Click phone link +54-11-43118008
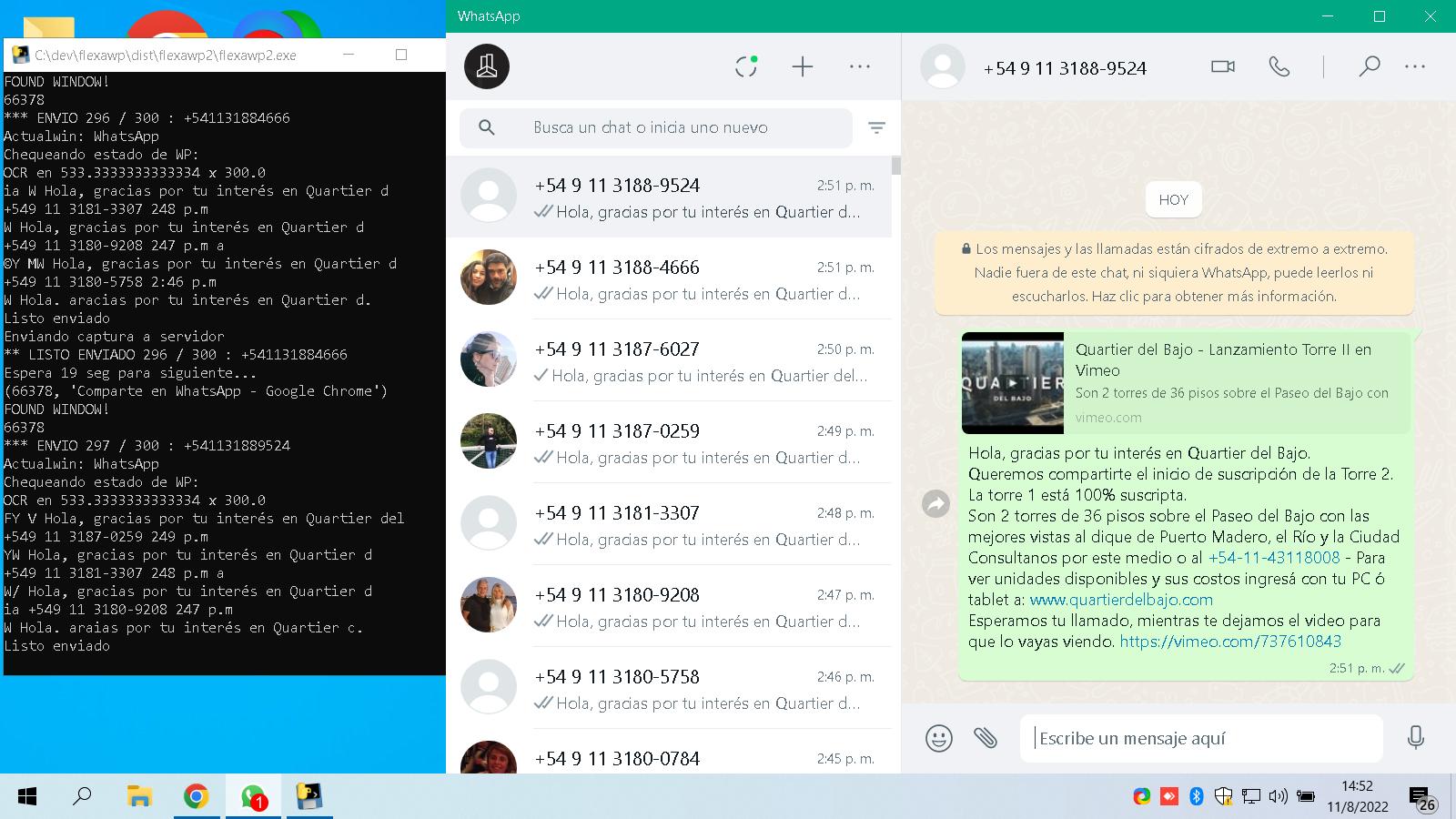This screenshot has width=1456, height=819. tap(1274, 558)
